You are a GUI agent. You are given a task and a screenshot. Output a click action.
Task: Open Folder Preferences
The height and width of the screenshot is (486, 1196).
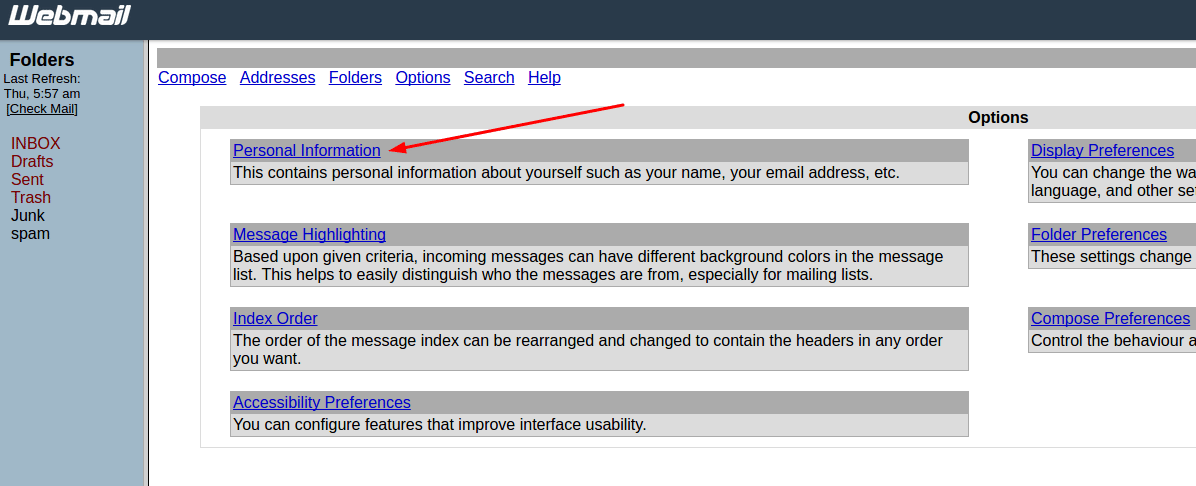pos(1099,234)
